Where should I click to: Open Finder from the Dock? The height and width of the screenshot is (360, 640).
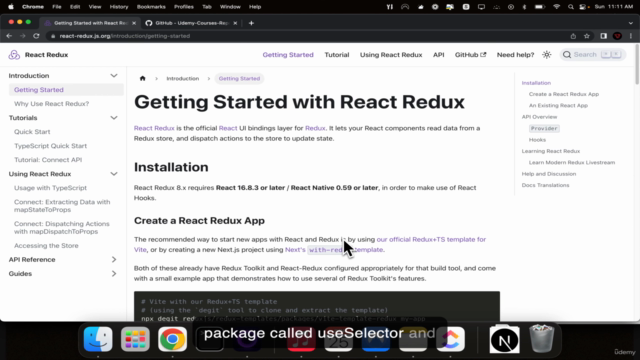click(x=98, y=339)
